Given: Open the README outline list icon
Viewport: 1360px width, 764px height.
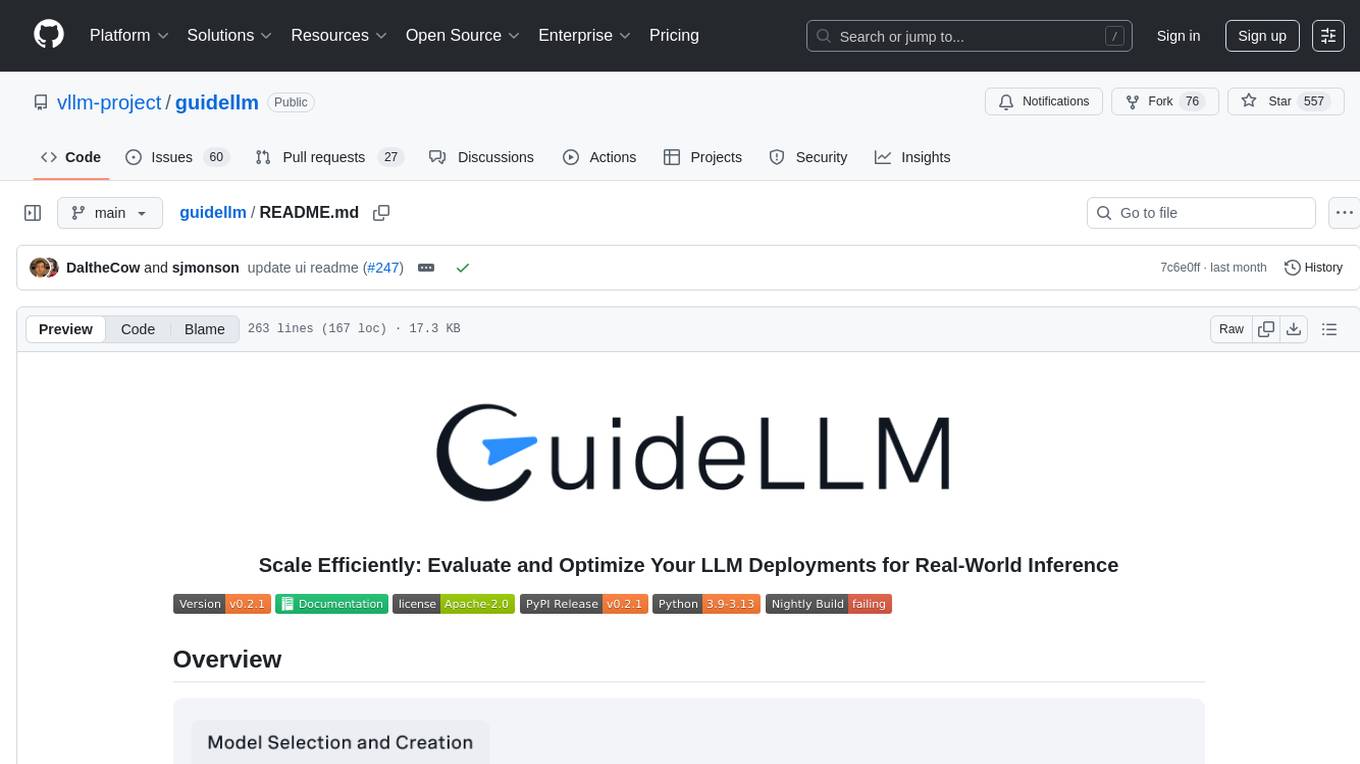Looking at the screenshot, I should click(1329, 329).
